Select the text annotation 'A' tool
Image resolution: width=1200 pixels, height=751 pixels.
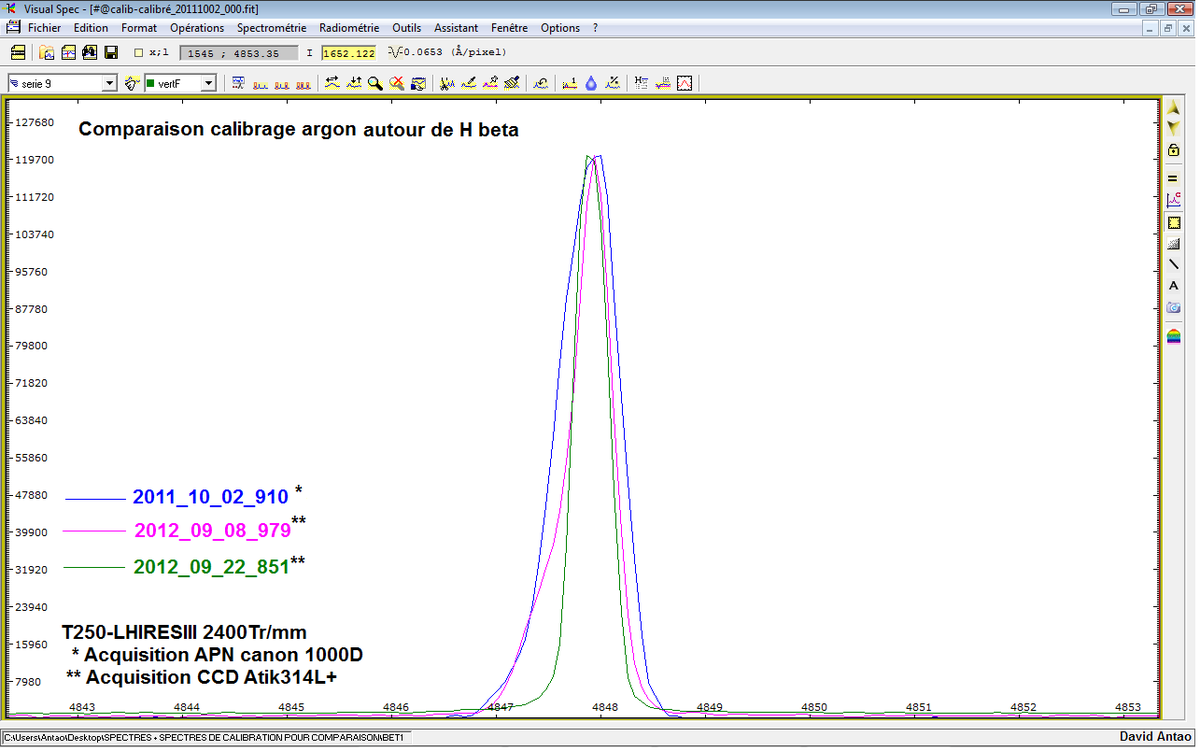[1174, 286]
